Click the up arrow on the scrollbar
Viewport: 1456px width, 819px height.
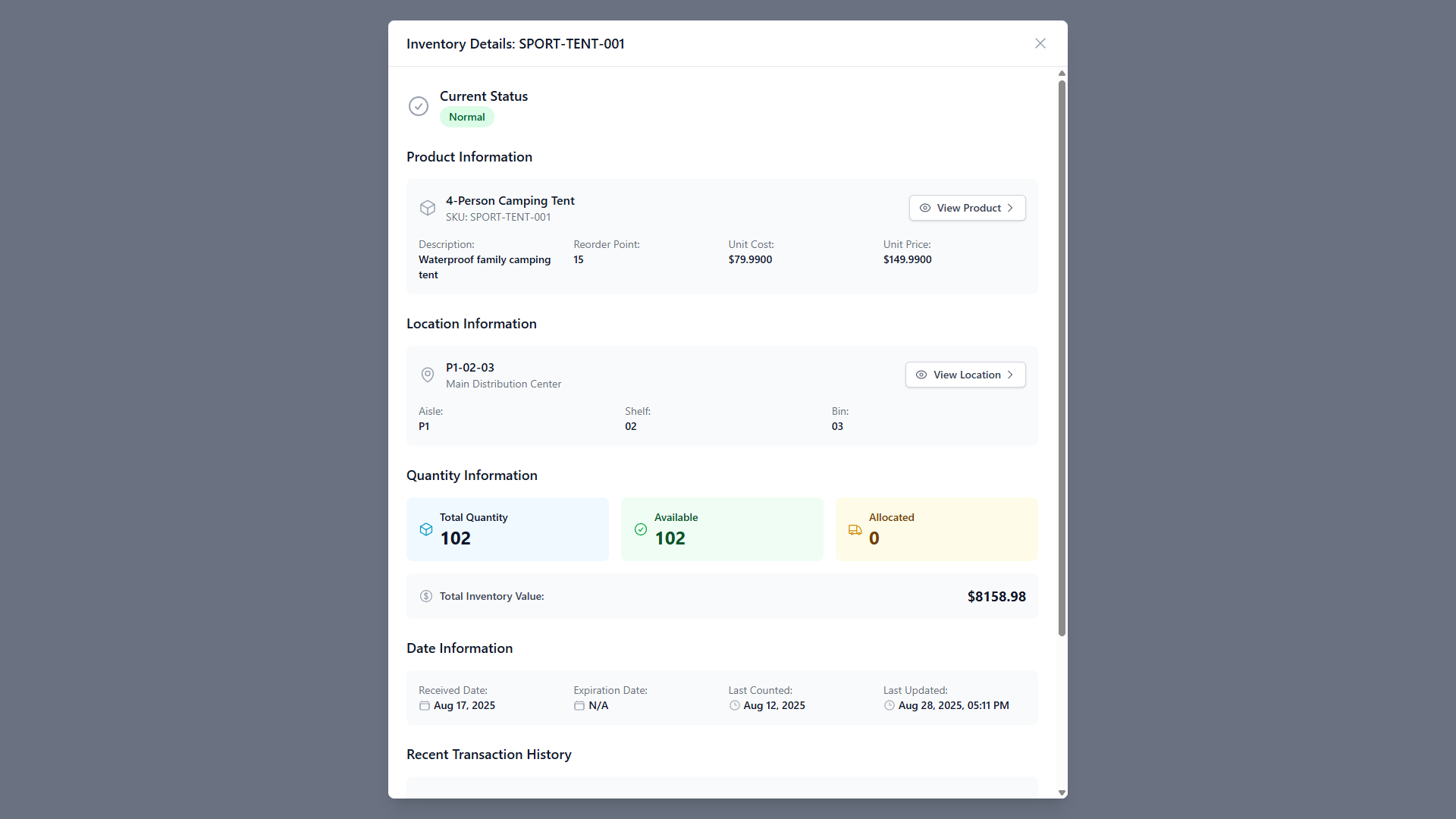pyautogui.click(x=1062, y=73)
